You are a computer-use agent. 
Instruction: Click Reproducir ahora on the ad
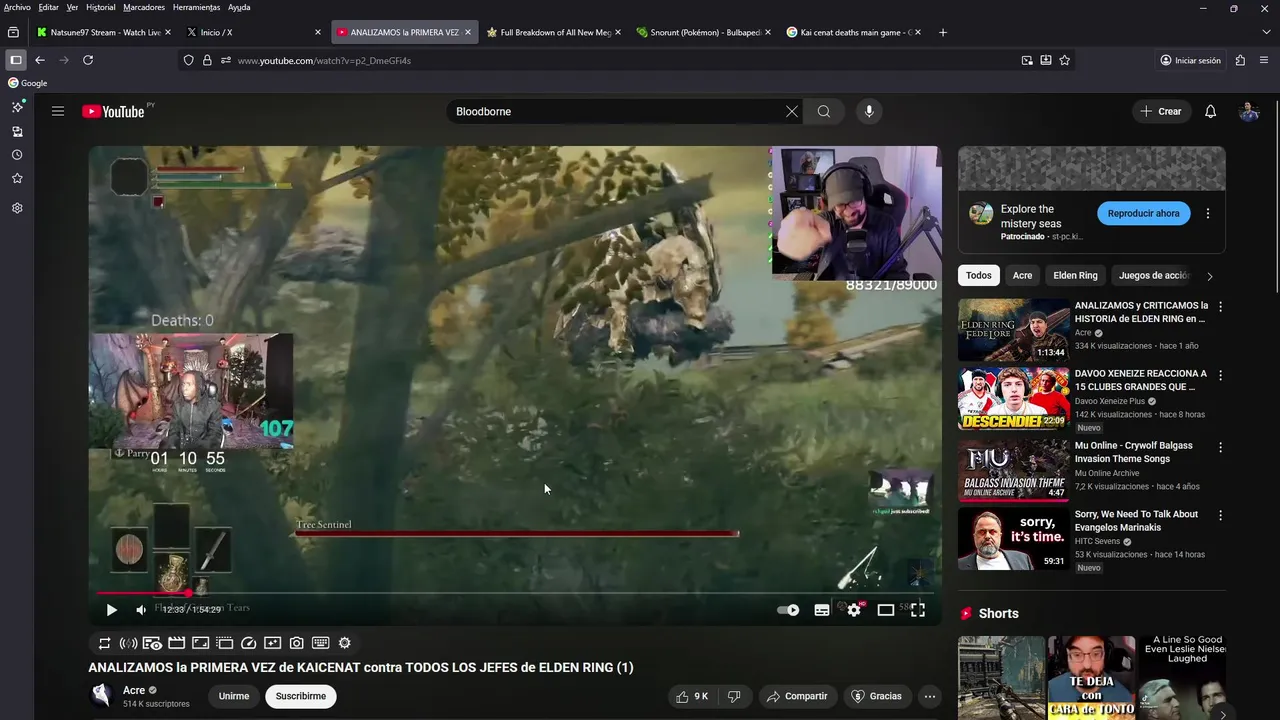click(1143, 213)
